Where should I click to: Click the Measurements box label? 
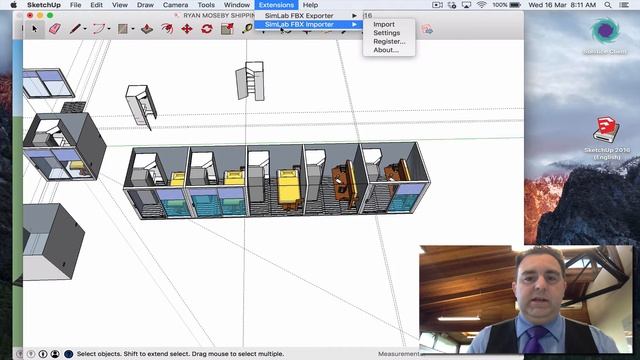click(x=398, y=354)
